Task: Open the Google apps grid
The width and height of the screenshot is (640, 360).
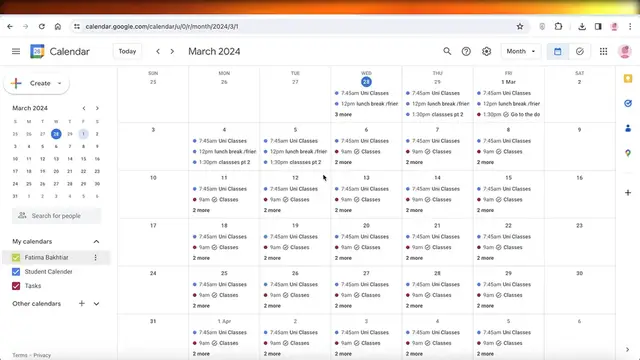Action: (x=603, y=51)
